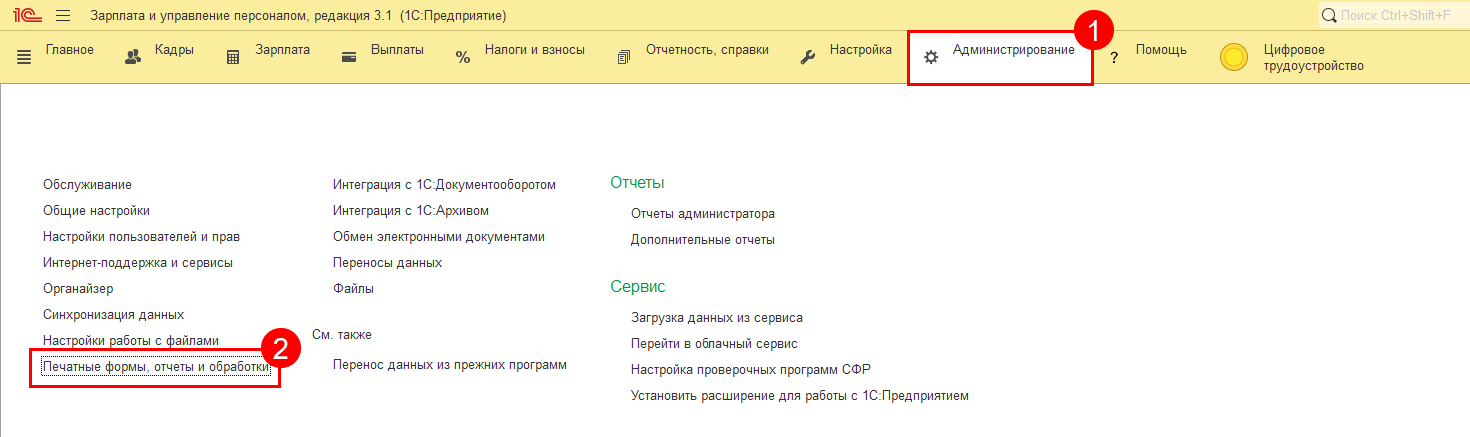Open the Помощь section
The image size is (1470, 437).
pyautogui.click(x=1160, y=50)
